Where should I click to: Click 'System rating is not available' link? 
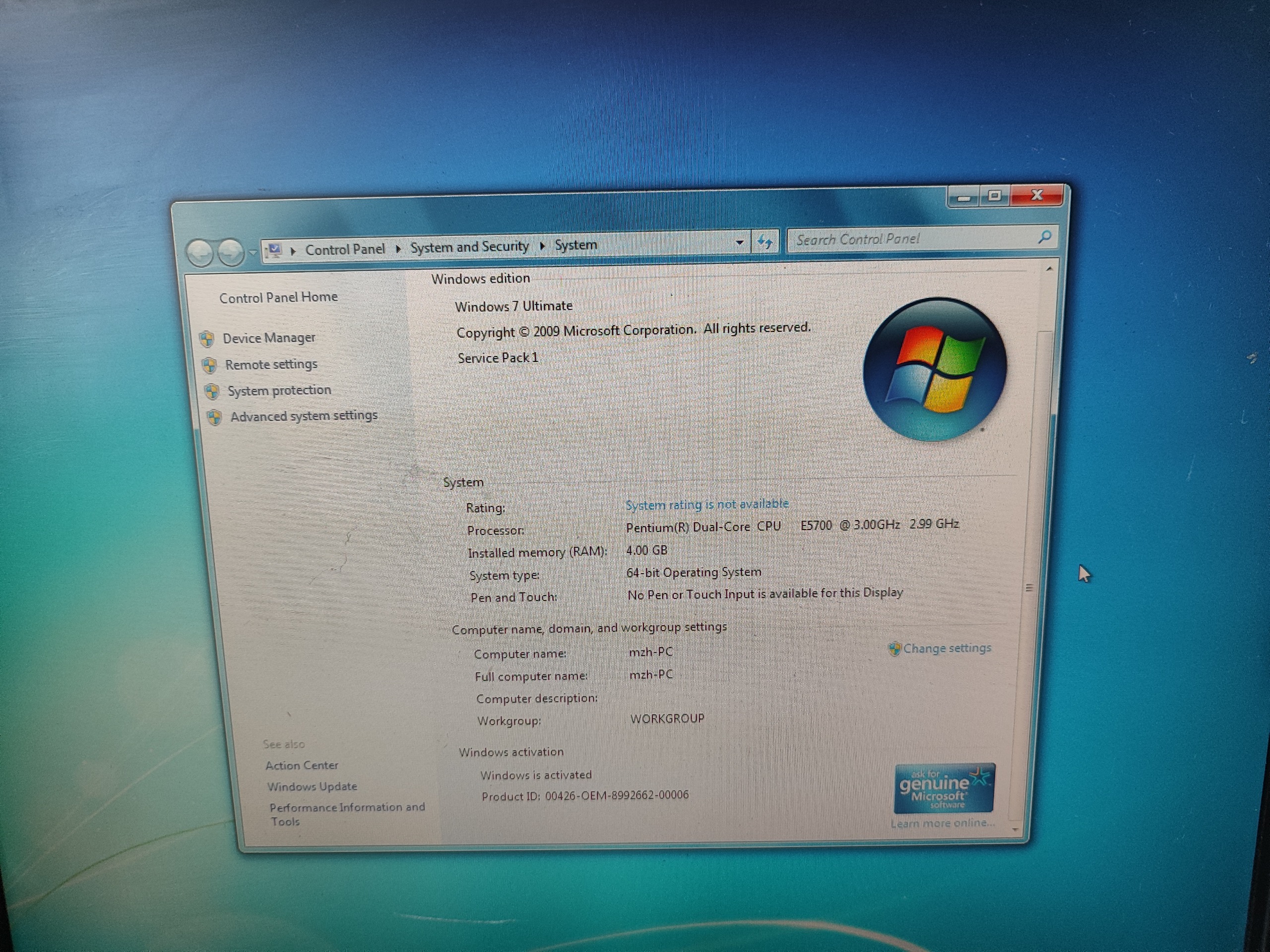pos(707,504)
